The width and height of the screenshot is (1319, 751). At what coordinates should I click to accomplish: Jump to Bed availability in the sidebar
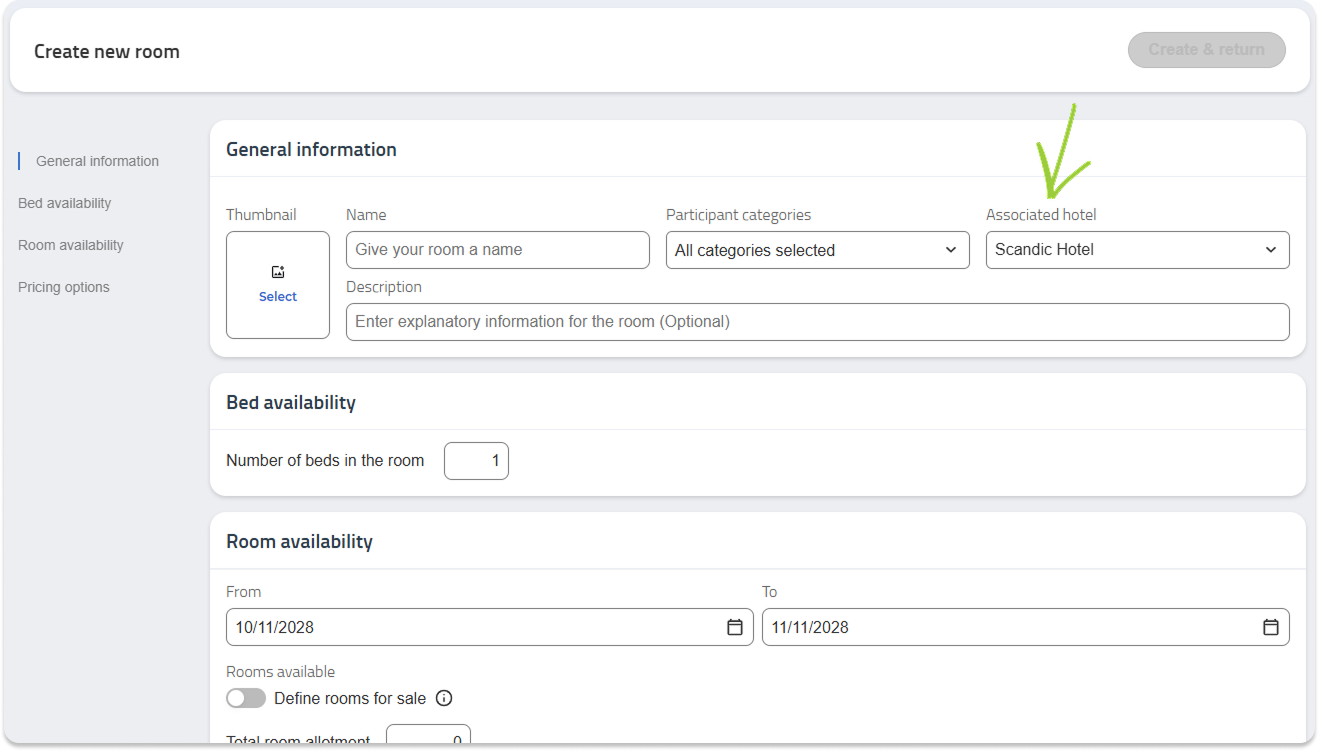tap(65, 203)
